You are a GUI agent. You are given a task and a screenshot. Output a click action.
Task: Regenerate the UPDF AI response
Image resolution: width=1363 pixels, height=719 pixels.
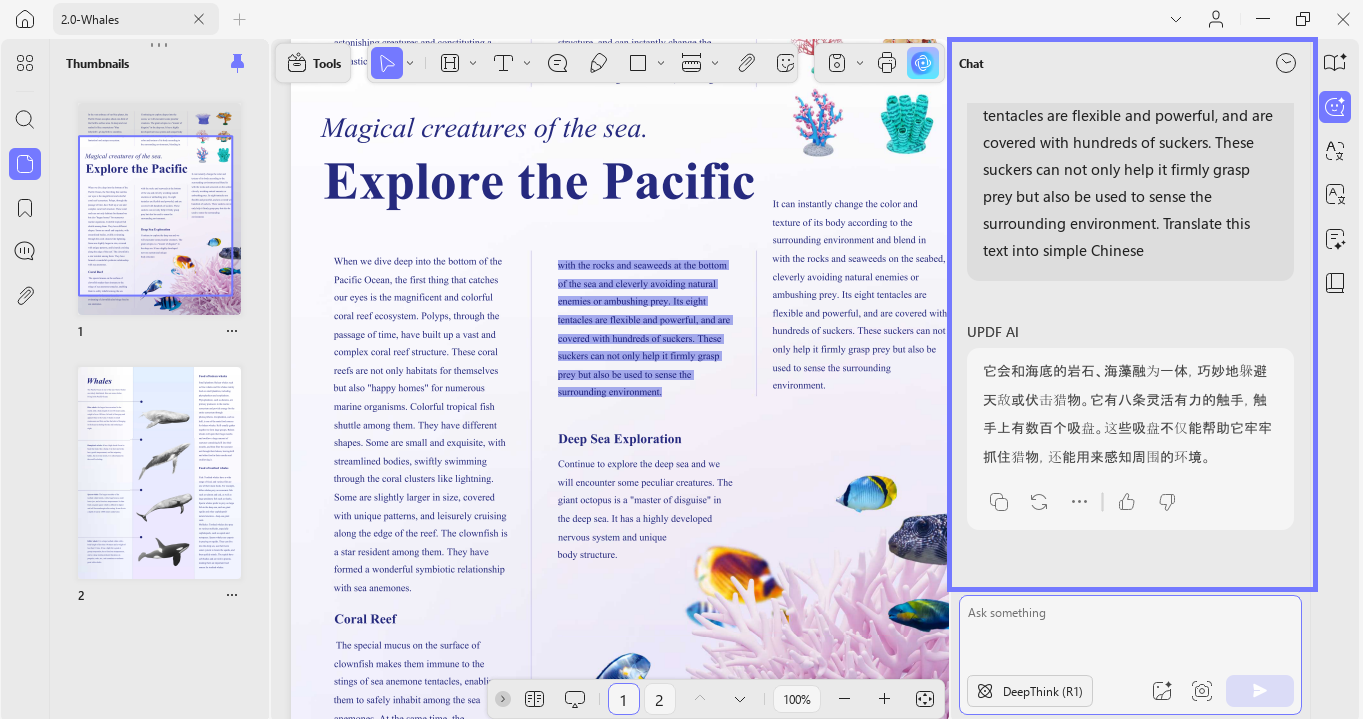click(x=1039, y=502)
